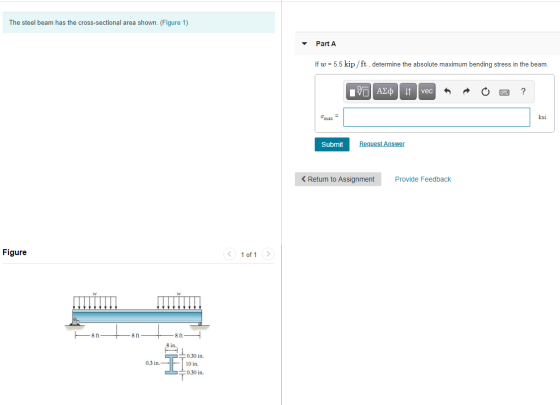Open the help question mark
This screenshot has height=405, width=560.
click(523, 92)
